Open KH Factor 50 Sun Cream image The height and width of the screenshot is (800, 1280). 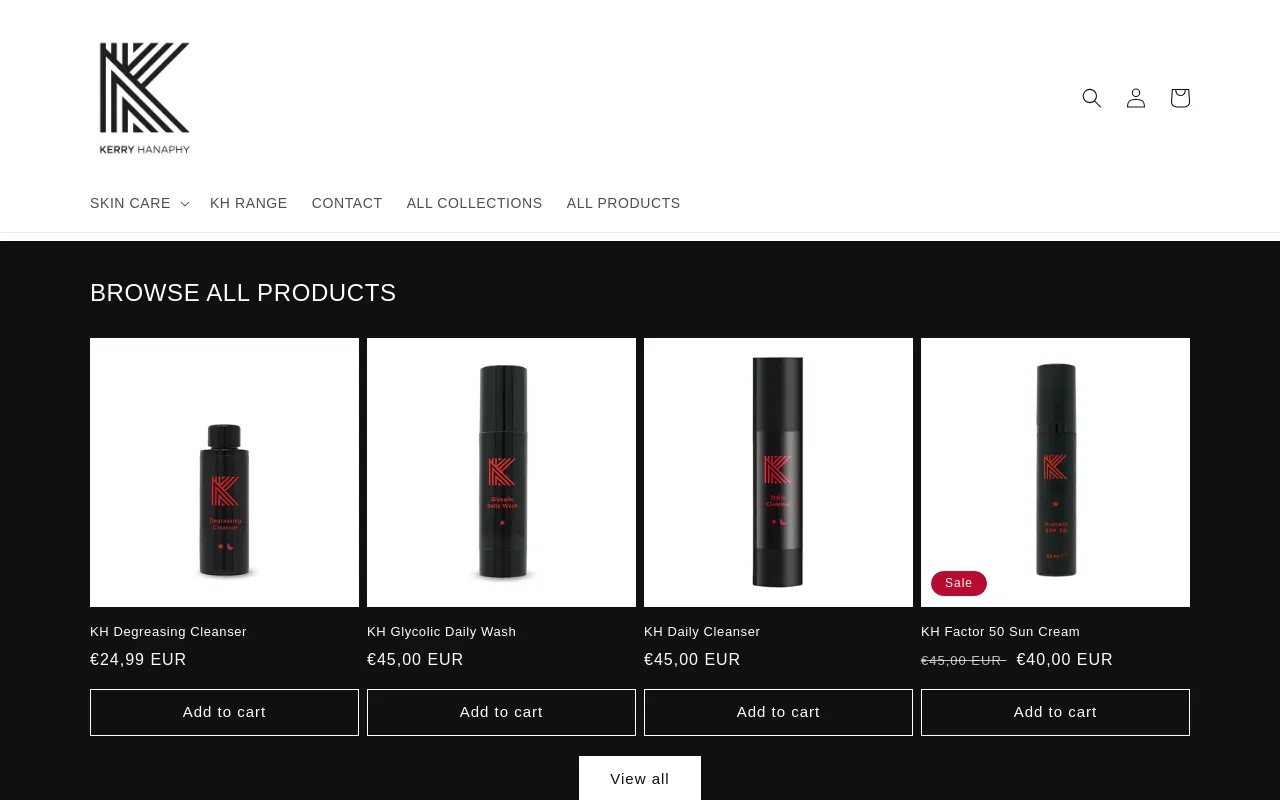1055,472
